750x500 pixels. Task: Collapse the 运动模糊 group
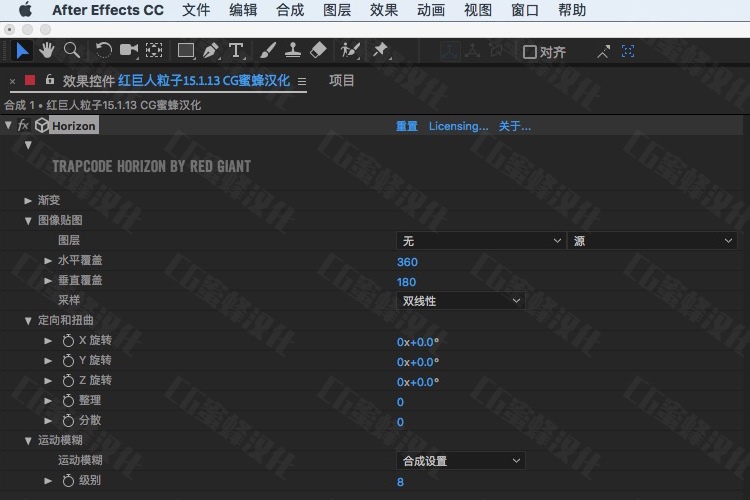click(28, 441)
